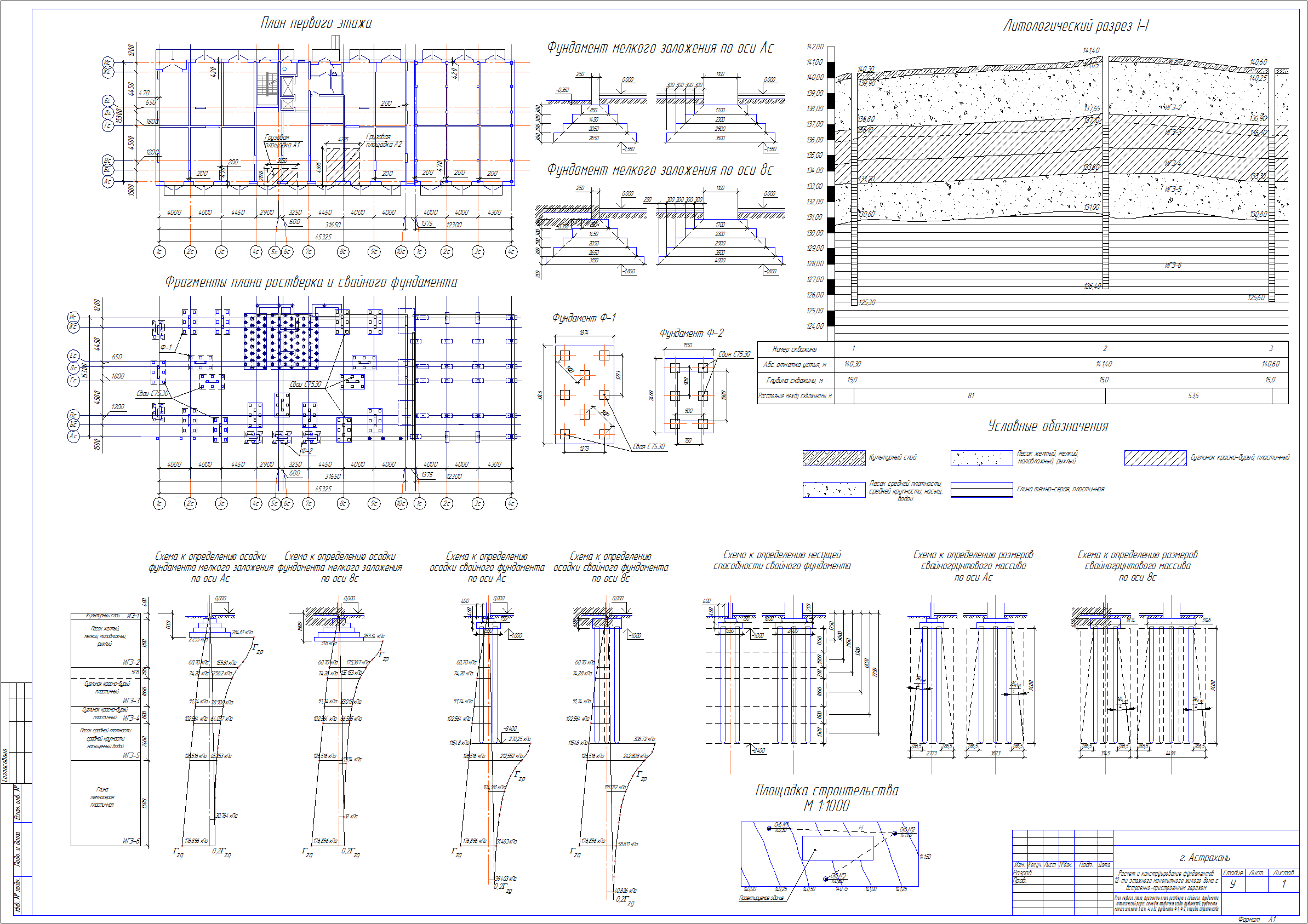Select the 'Фундамент Ф-1' label
This screenshot has height=924, width=1308.
point(584,318)
